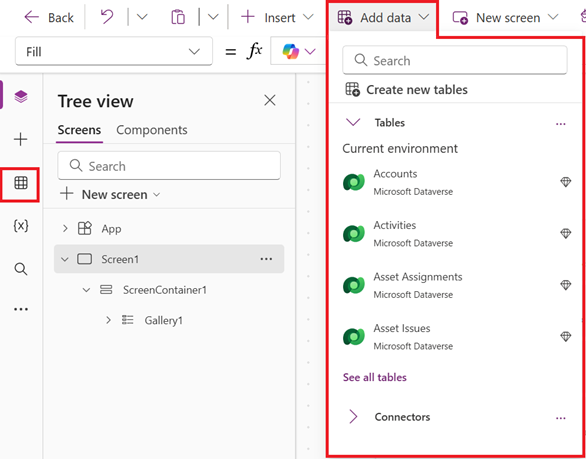Open the paste options dropdown arrow

tap(213, 17)
